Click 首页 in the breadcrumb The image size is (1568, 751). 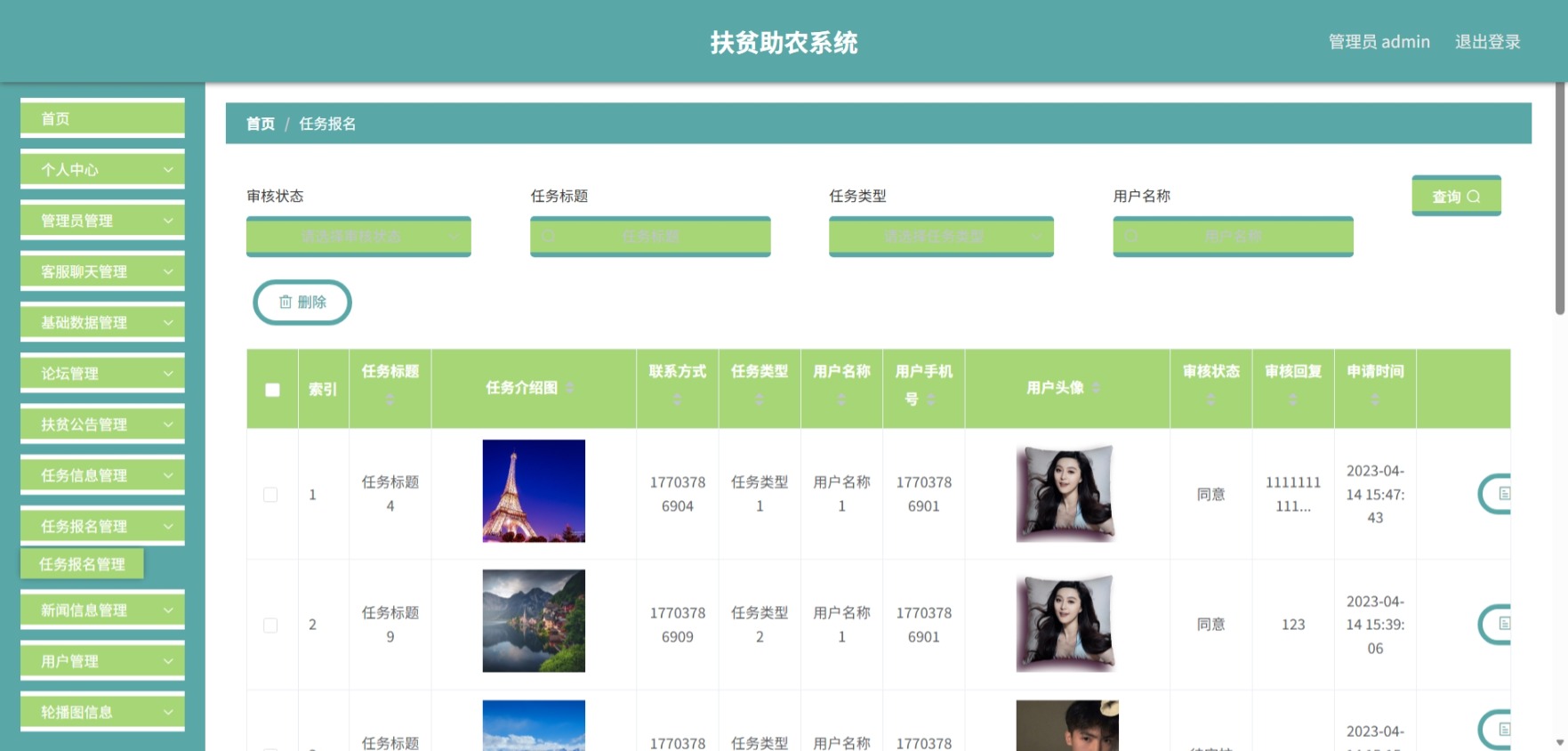261,124
